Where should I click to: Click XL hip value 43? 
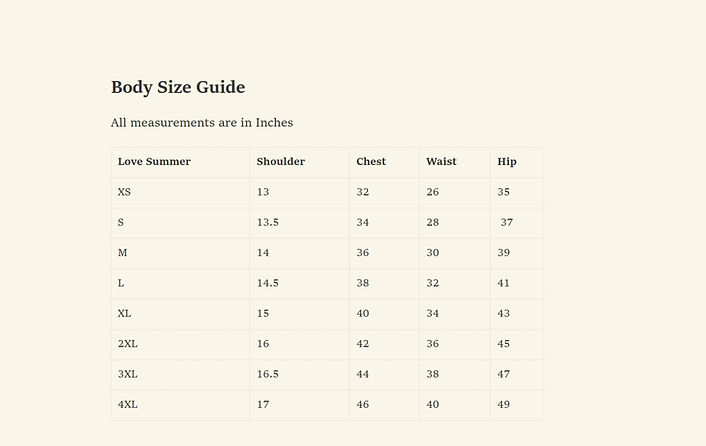[x=504, y=313]
